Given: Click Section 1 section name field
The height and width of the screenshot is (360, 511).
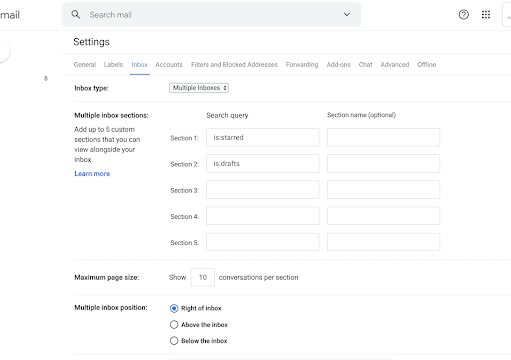Looking at the screenshot, I should [x=383, y=137].
